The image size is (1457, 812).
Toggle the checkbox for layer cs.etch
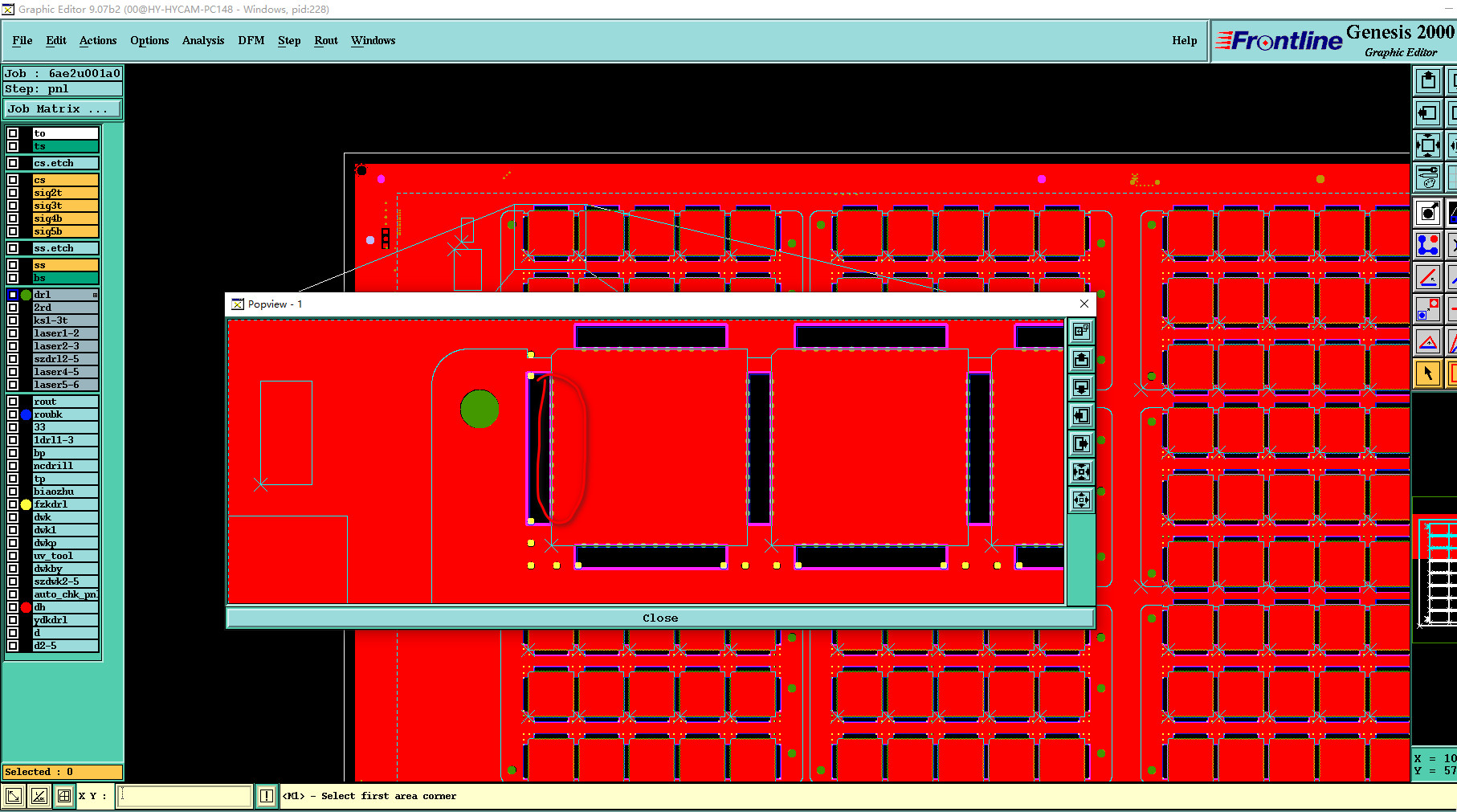pos(13,163)
